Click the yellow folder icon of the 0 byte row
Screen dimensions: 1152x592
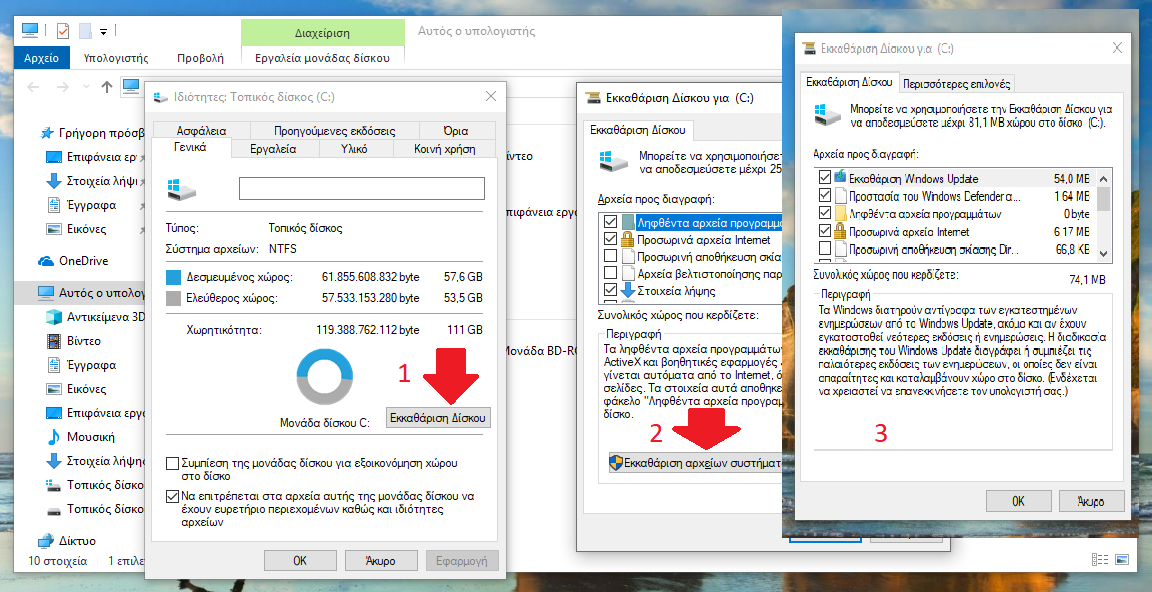[x=840, y=214]
